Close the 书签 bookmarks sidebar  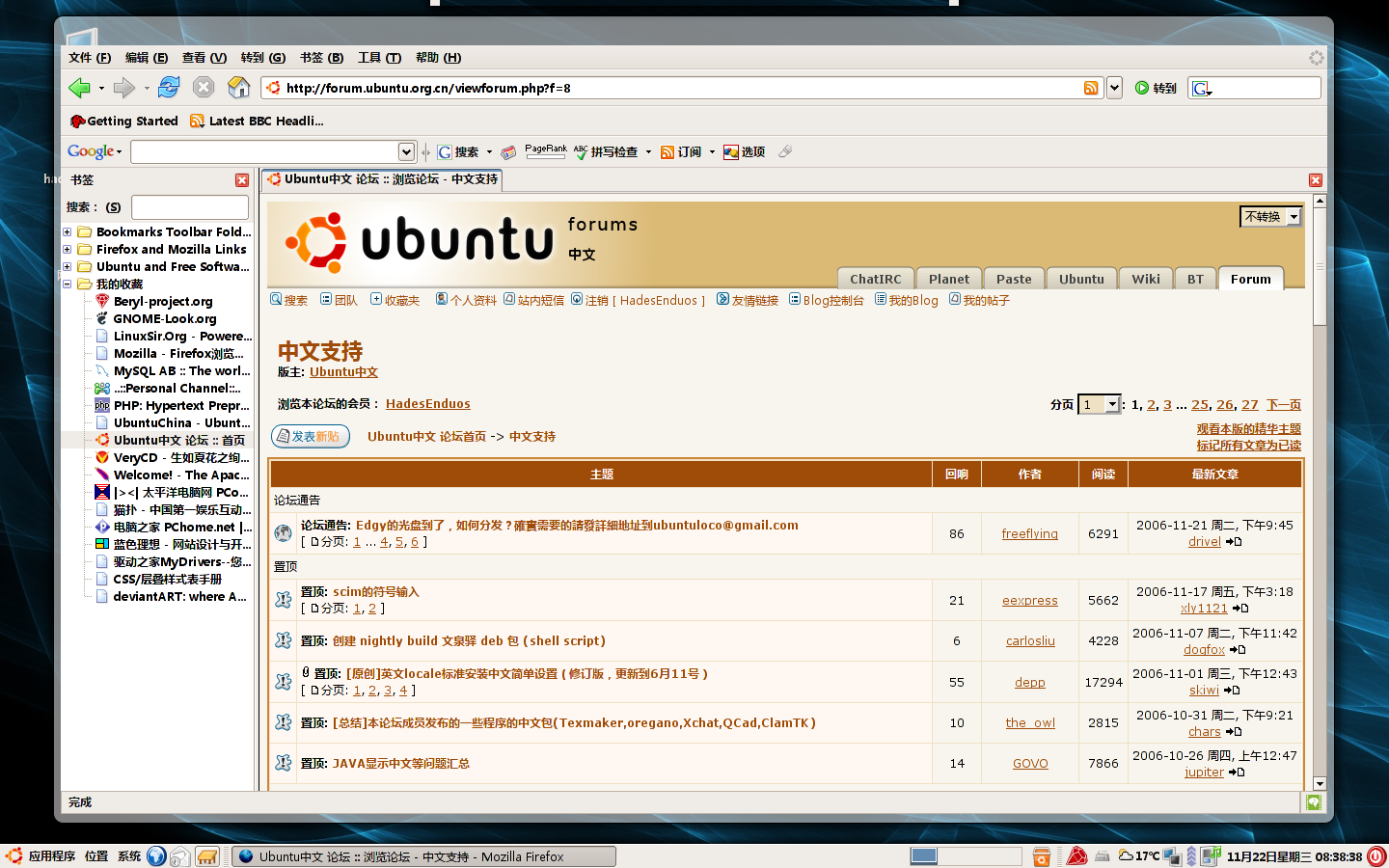click(x=242, y=180)
